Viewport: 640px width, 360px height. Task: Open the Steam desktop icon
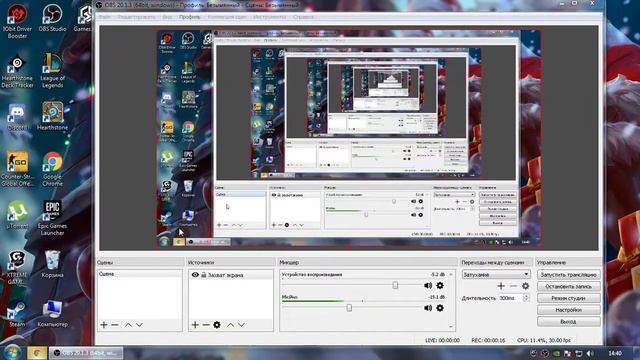tap(17, 314)
